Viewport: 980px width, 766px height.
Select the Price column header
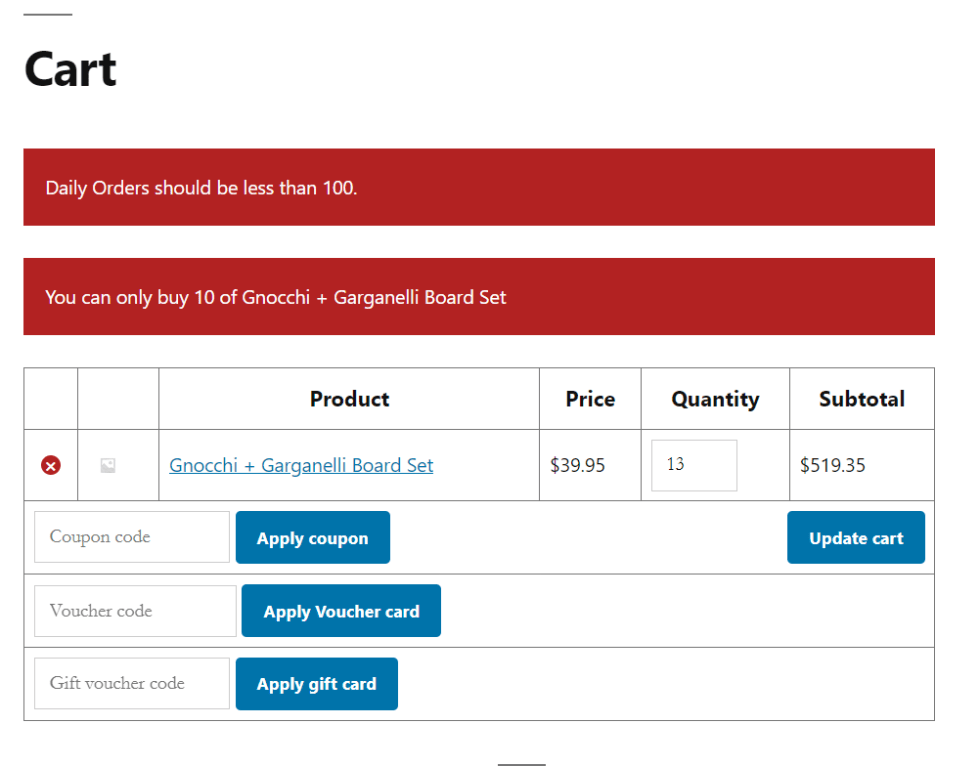coord(590,399)
